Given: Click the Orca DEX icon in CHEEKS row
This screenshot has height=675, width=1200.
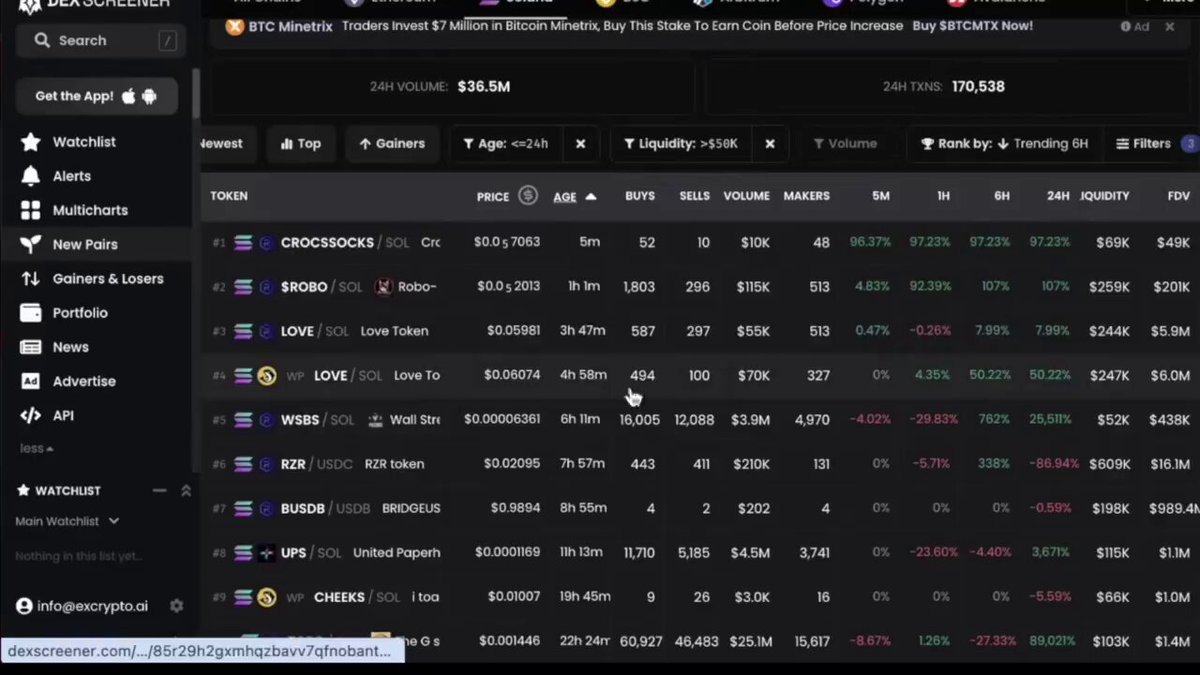Looking at the screenshot, I should (267, 597).
